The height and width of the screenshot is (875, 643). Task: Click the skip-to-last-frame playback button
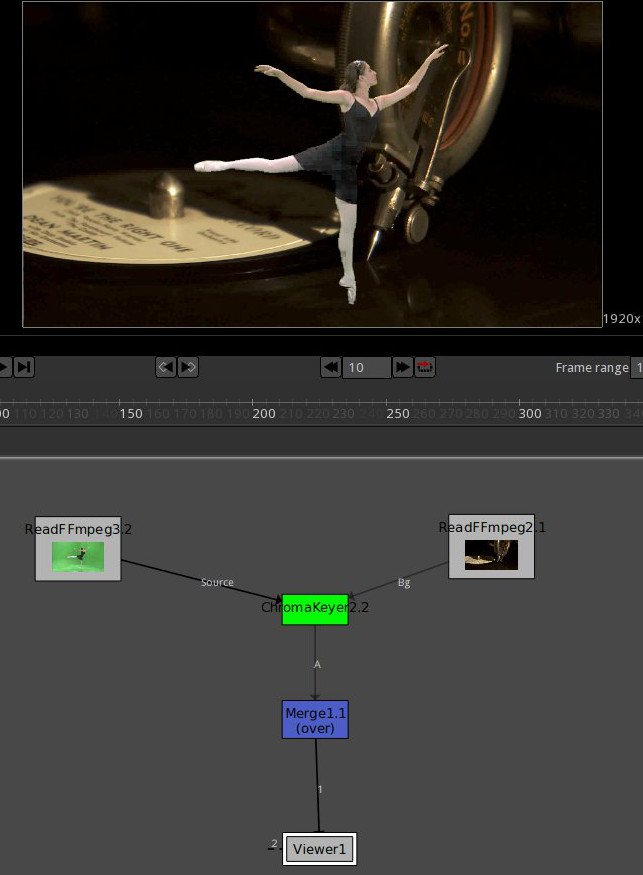[24, 367]
